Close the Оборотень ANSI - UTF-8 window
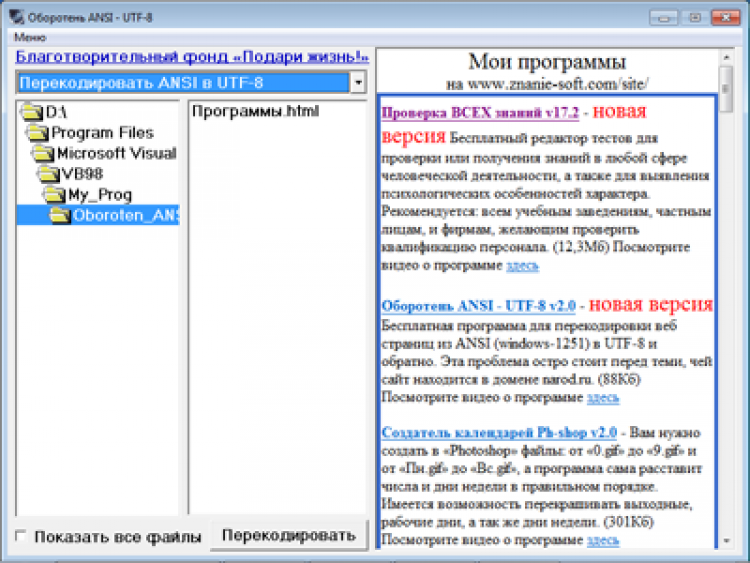The height and width of the screenshot is (563, 750). point(726,18)
